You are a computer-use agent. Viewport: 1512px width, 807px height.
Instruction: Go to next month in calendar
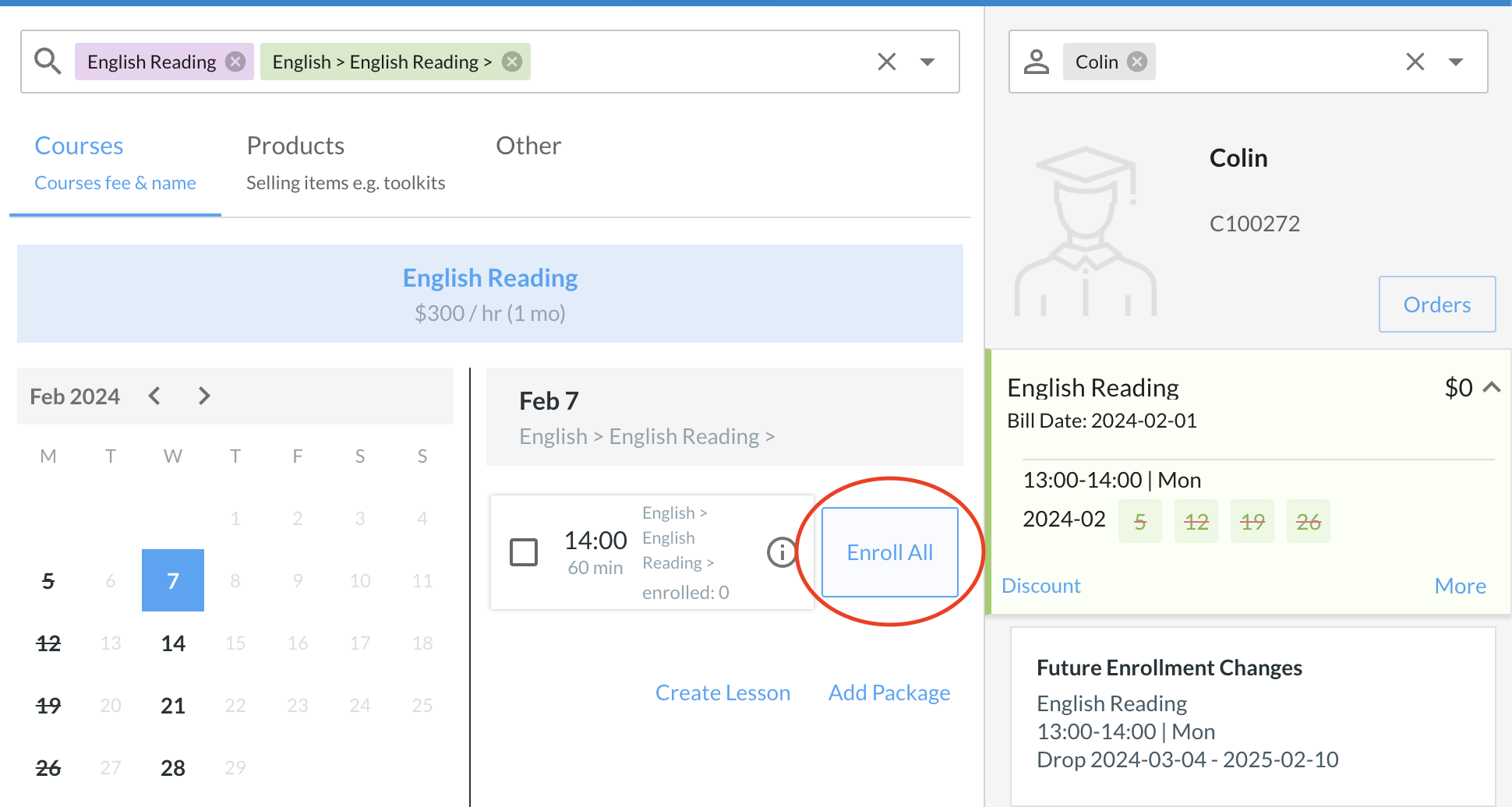click(204, 396)
